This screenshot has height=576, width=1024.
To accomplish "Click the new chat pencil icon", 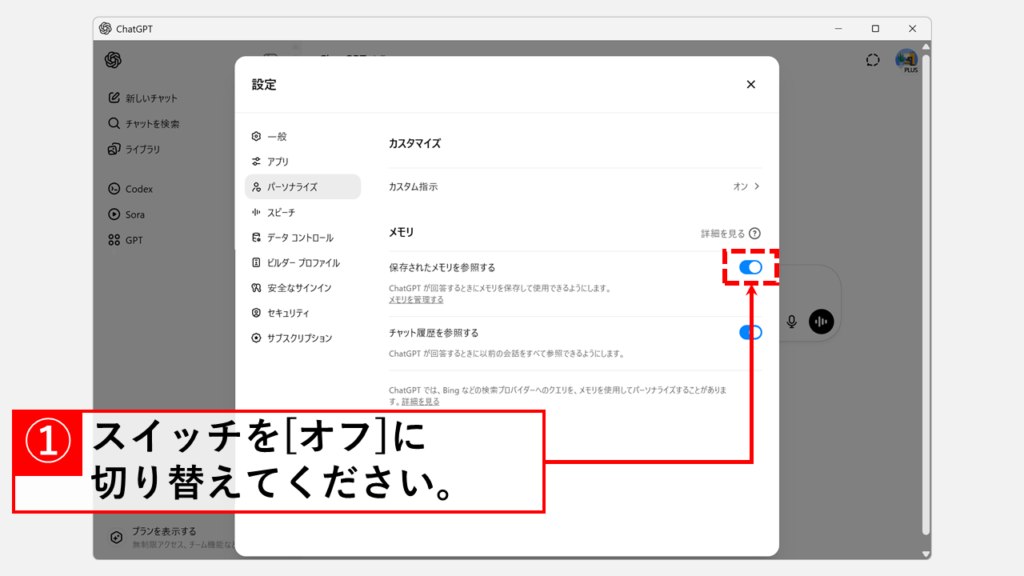I will (114, 97).
